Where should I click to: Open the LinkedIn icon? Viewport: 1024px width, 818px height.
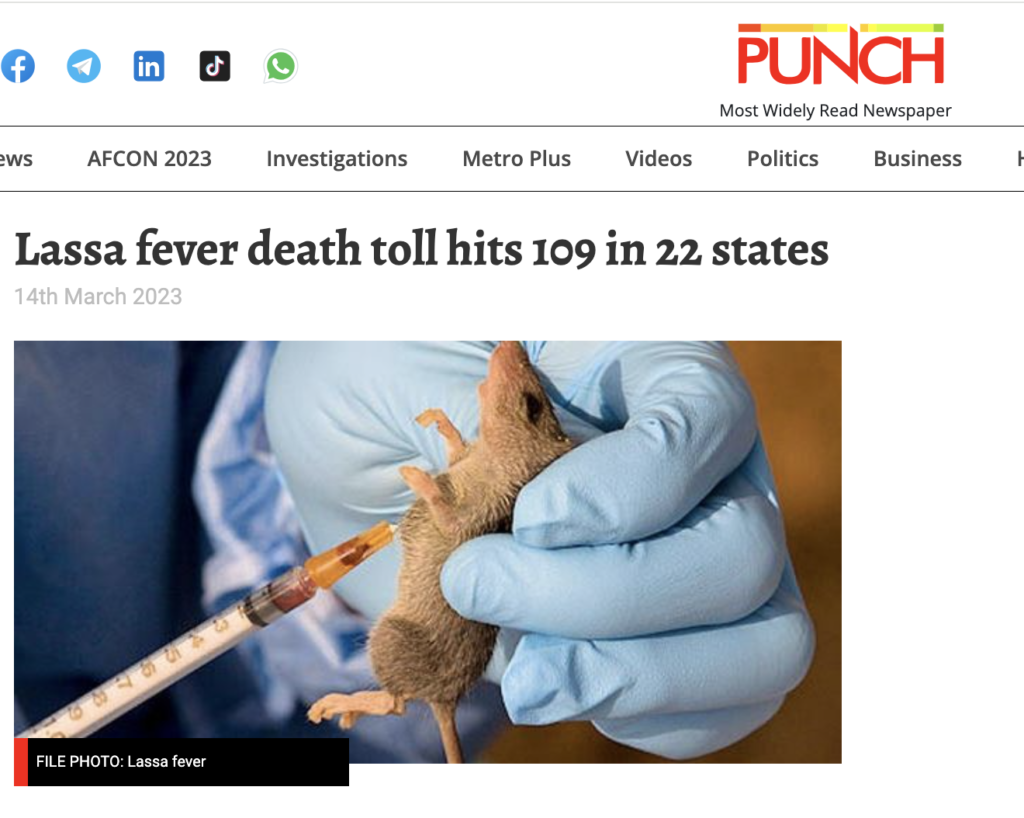tap(149, 66)
